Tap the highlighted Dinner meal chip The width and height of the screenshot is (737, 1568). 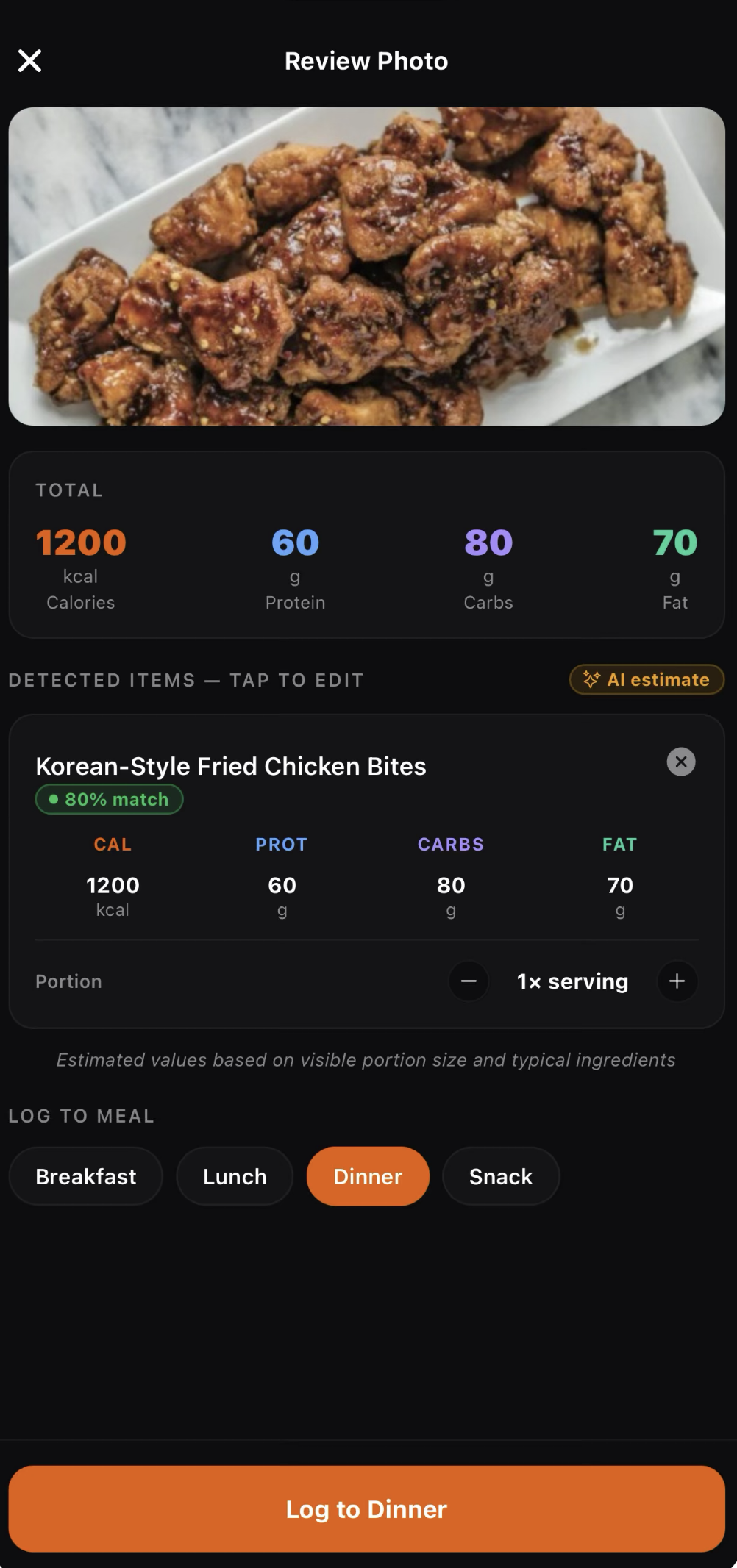tap(368, 1176)
